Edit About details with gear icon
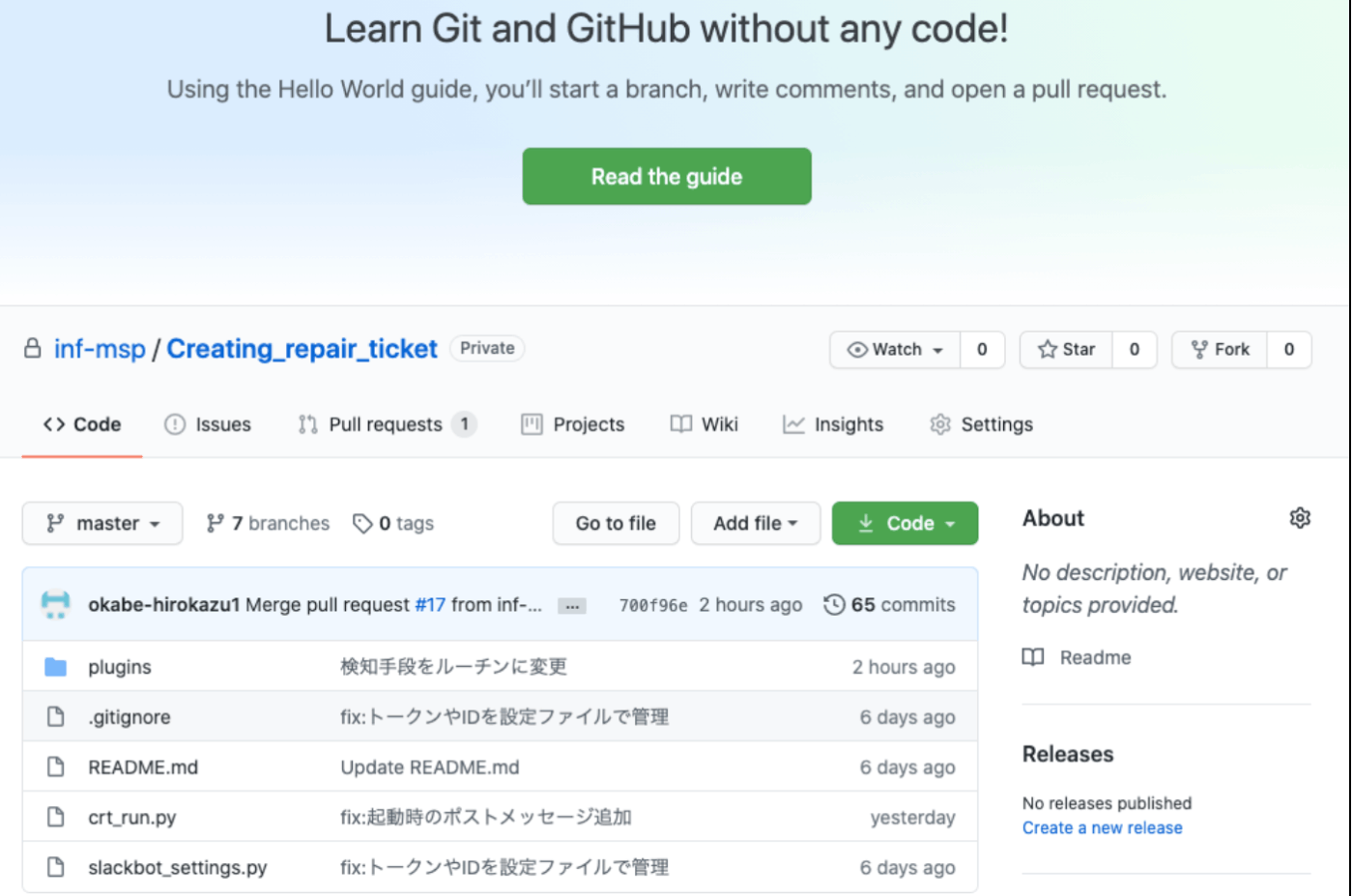1353x896 pixels. 1300,518
